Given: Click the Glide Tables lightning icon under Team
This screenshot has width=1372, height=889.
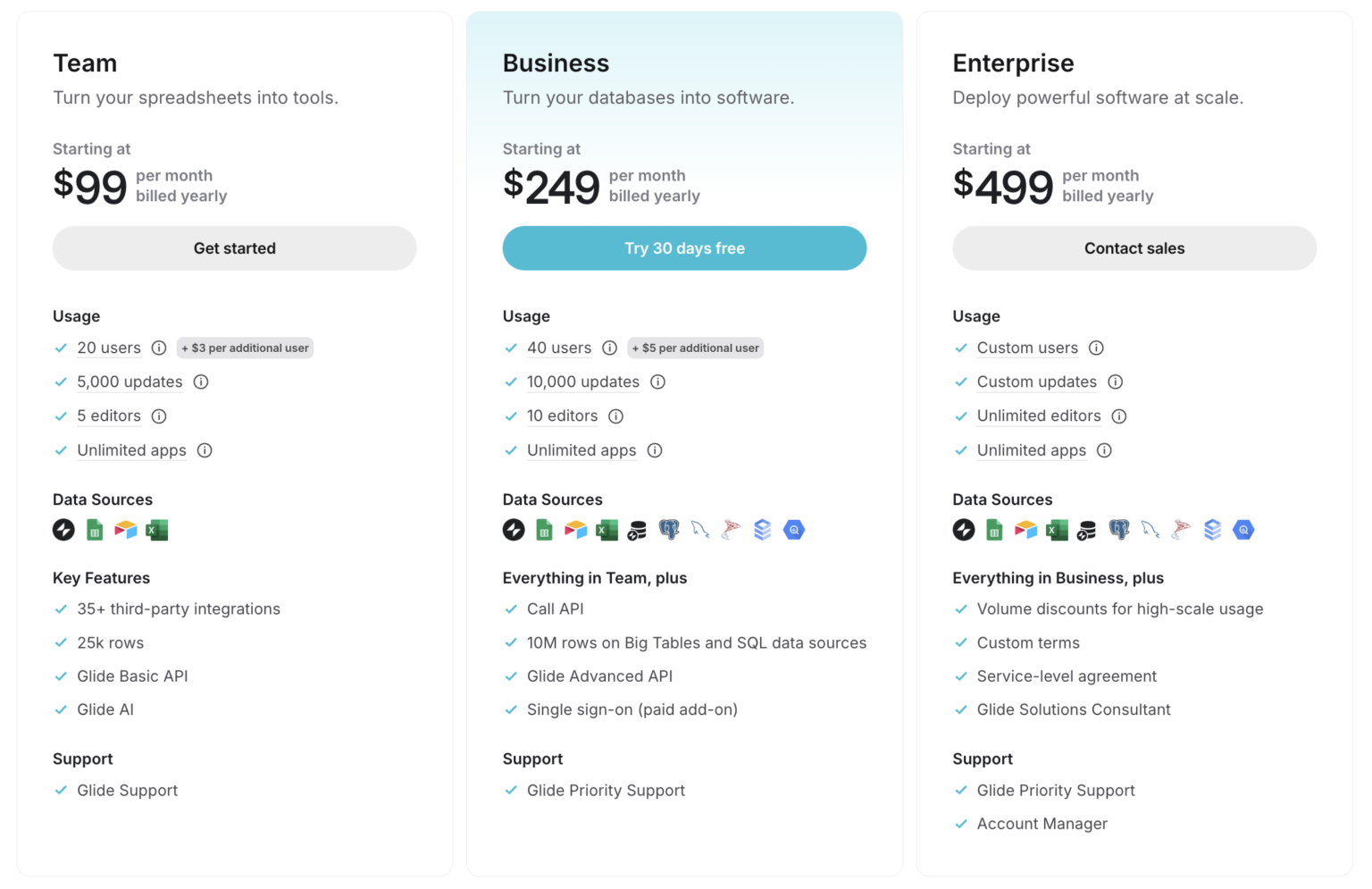Looking at the screenshot, I should [63, 529].
